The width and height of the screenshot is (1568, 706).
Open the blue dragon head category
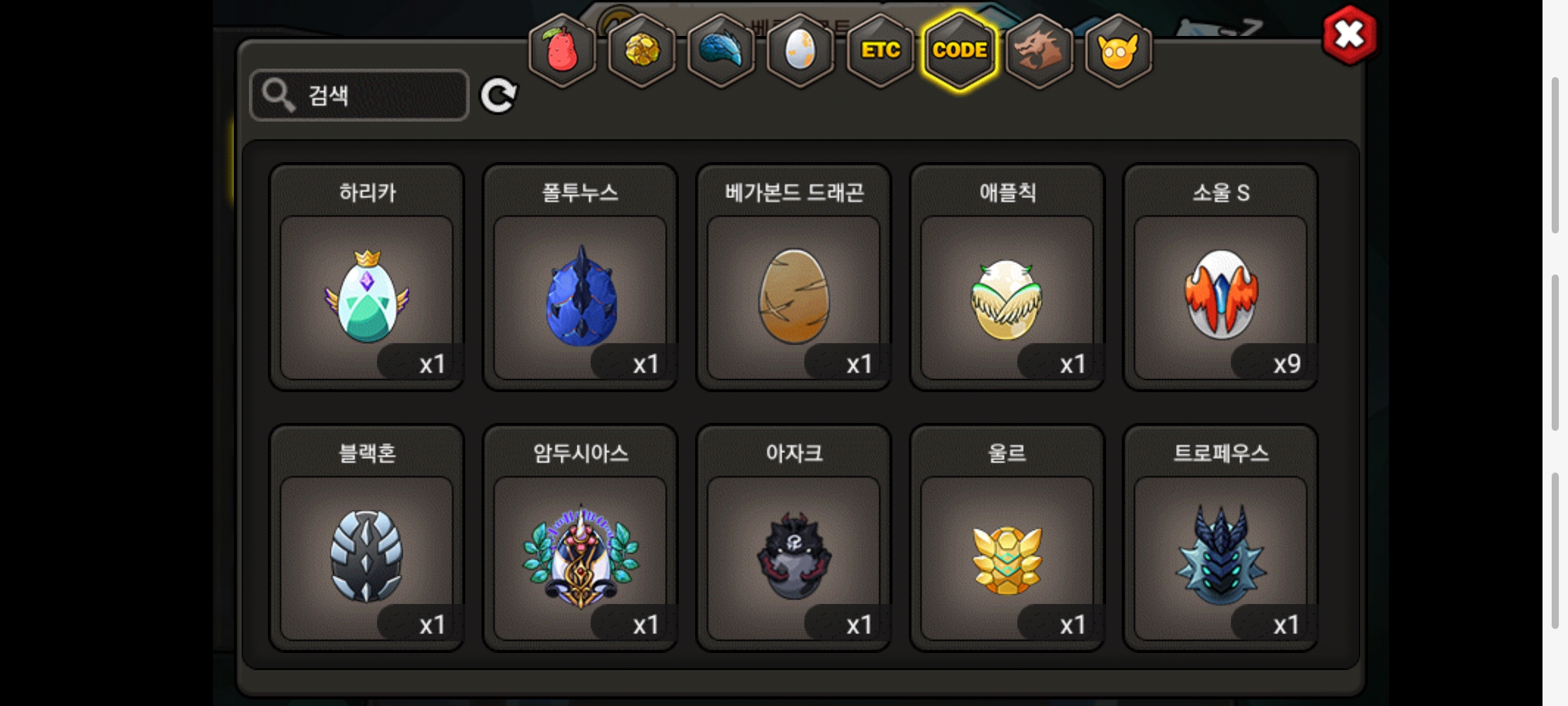point(721,50)
